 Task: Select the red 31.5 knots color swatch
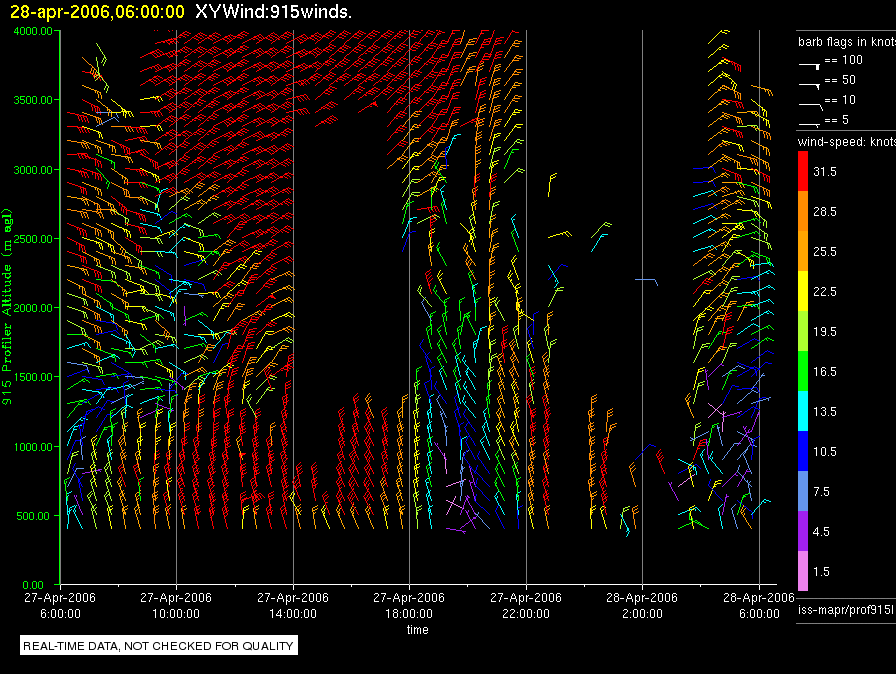[803, 170]
